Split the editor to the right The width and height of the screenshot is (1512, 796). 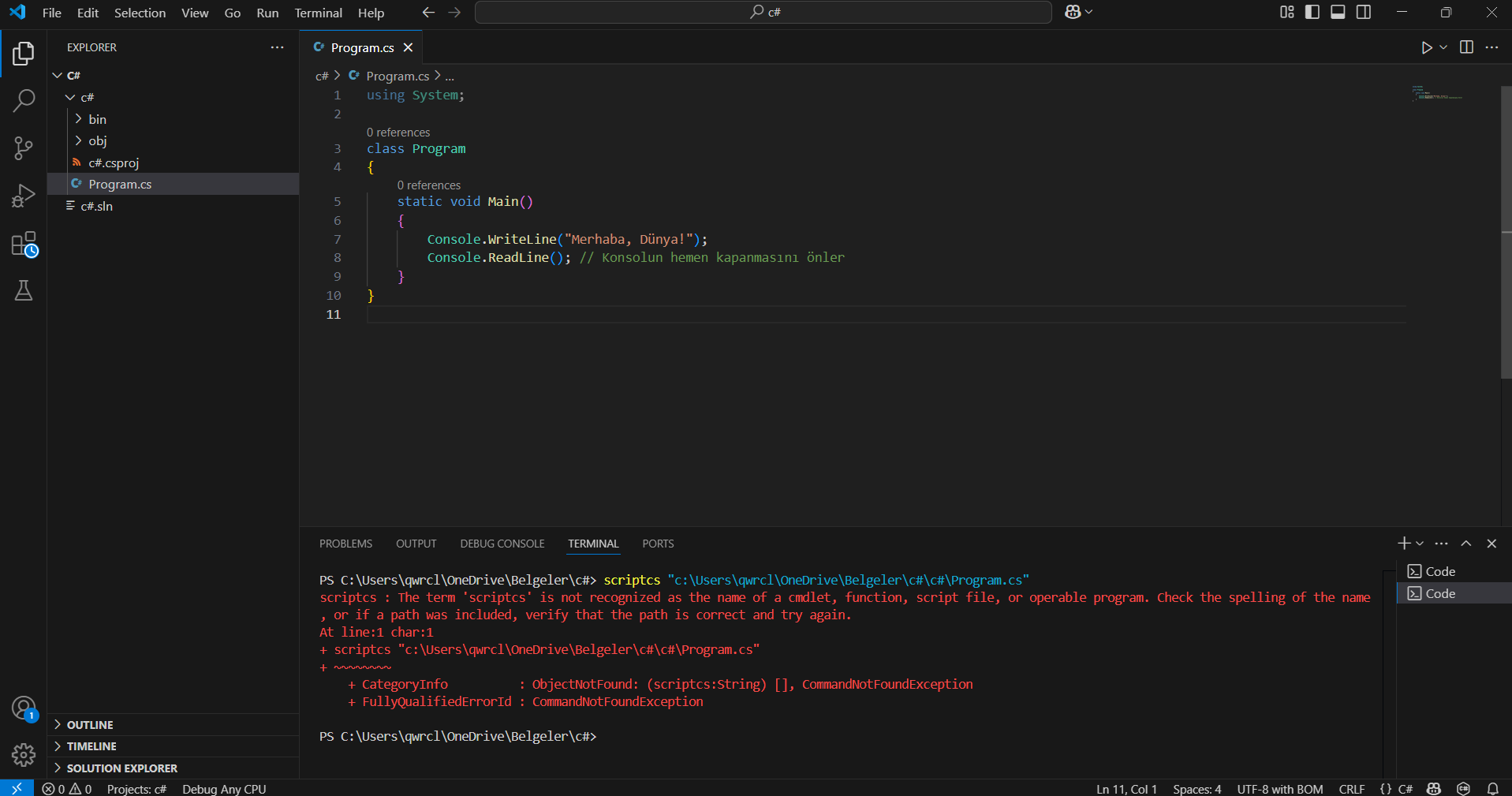[x=1466, y=47]
